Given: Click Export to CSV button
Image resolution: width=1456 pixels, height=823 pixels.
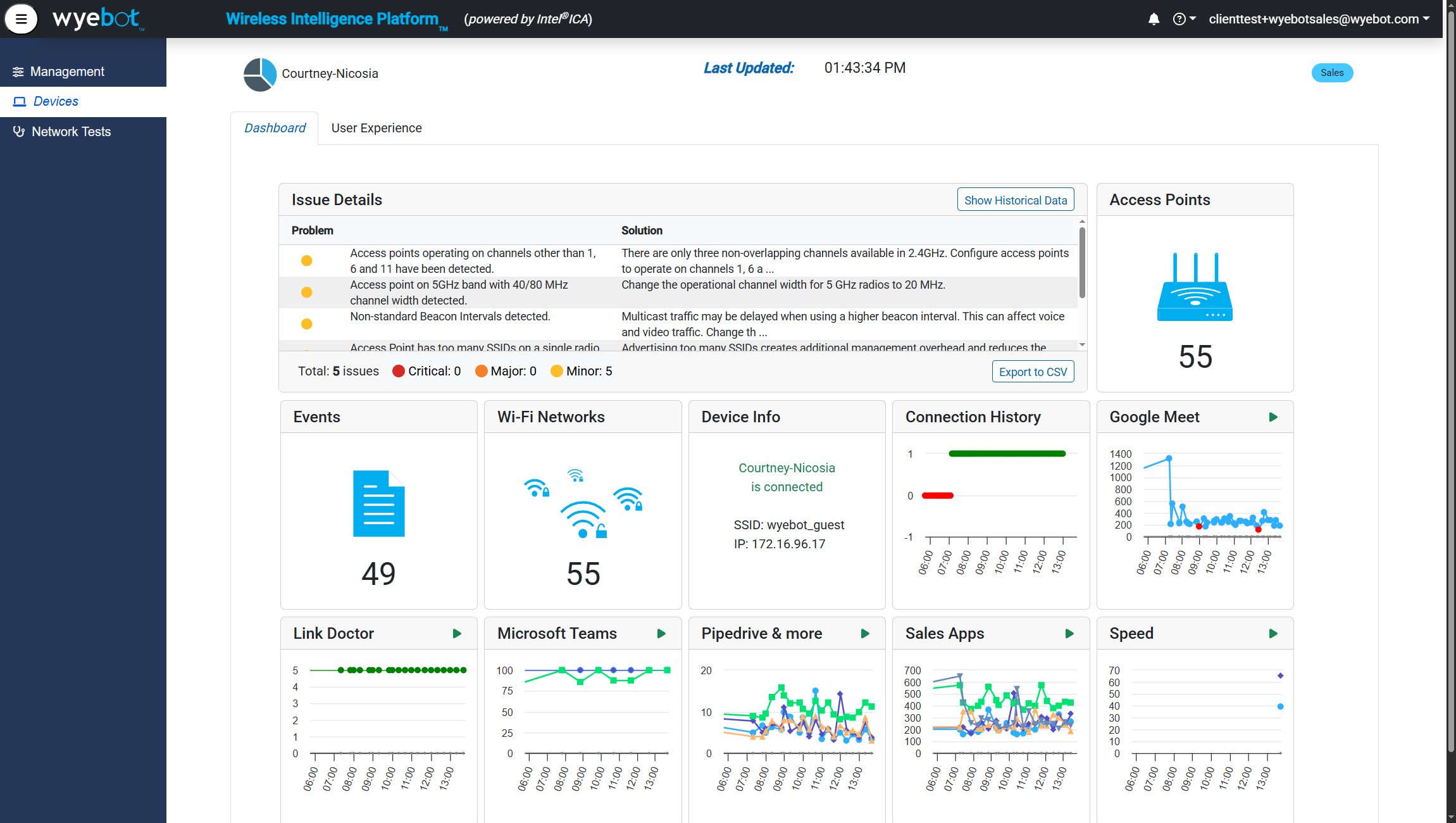Looking at the screenshot, I should 1033,372.
